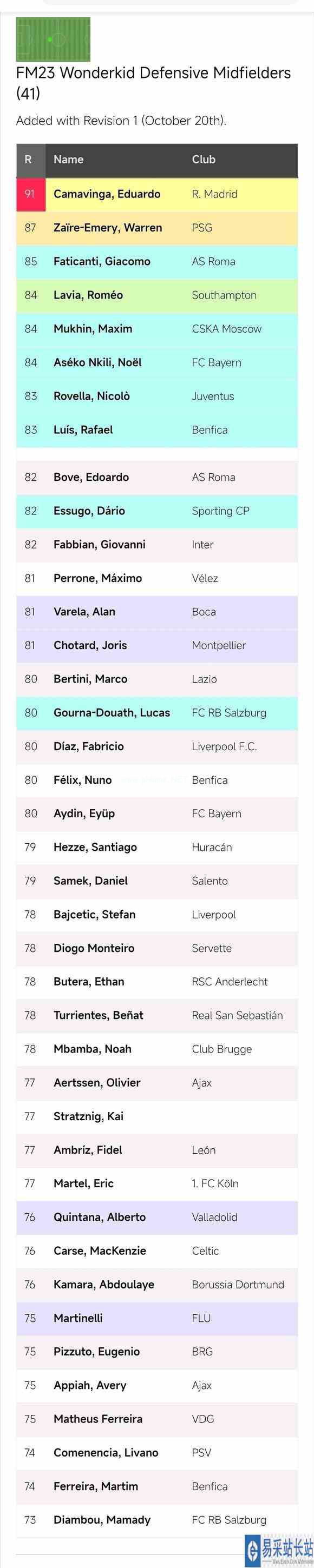Viewport: 314px width, 1568px height.
Task: Select Quintana, Alberto highlighted row
Action: point(156,1218)
